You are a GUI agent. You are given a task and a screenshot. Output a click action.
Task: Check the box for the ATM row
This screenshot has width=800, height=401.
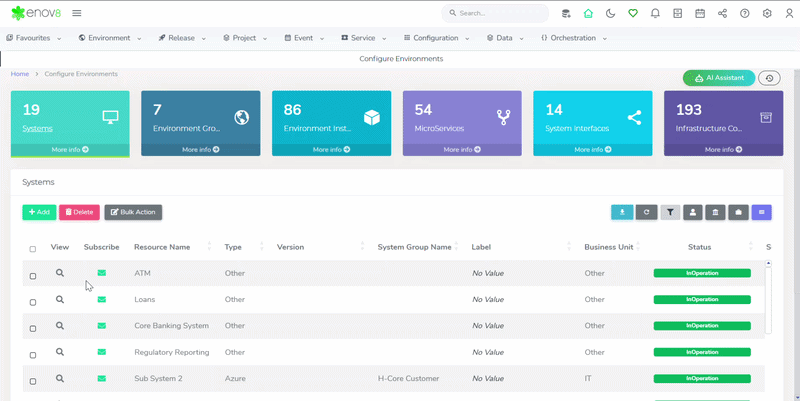[33, 275]
